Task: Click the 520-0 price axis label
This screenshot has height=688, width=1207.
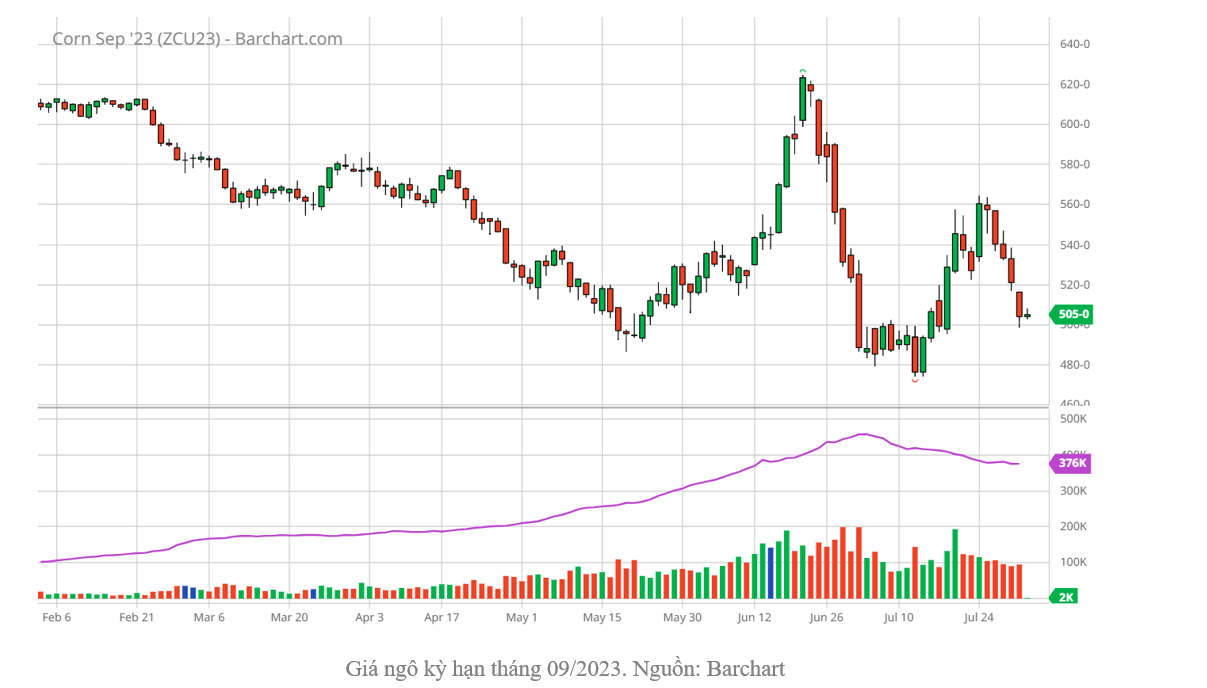Action: point(1075,285)
